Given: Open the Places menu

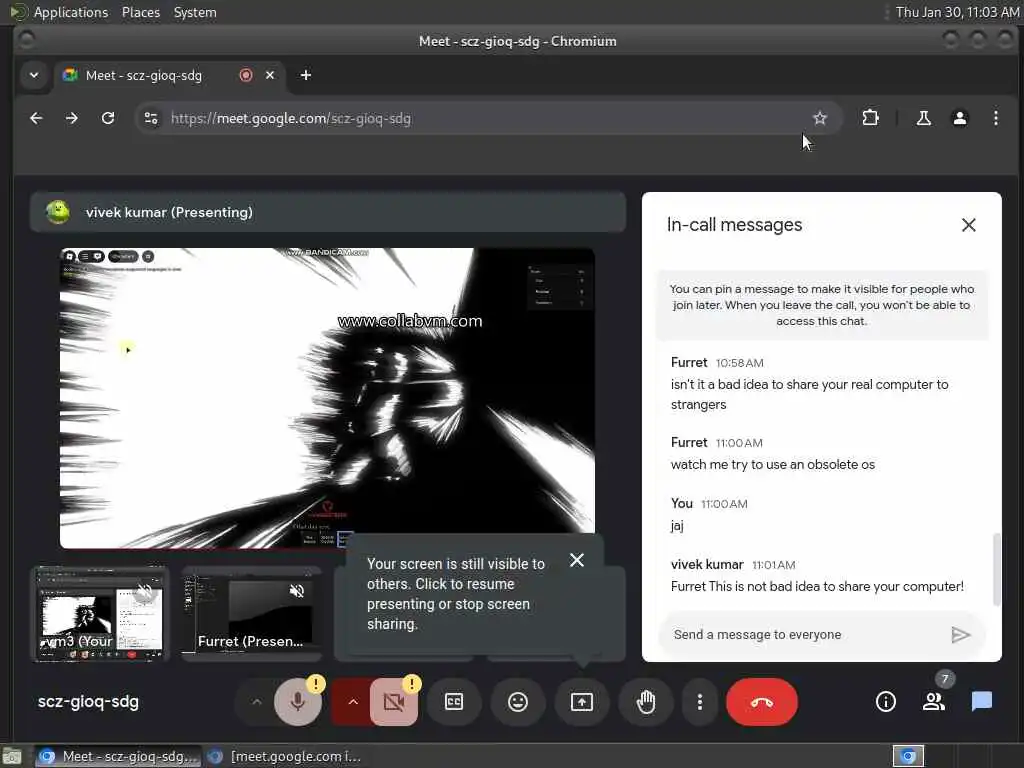Looking at the screenshot, I should [x=140, y=12].
